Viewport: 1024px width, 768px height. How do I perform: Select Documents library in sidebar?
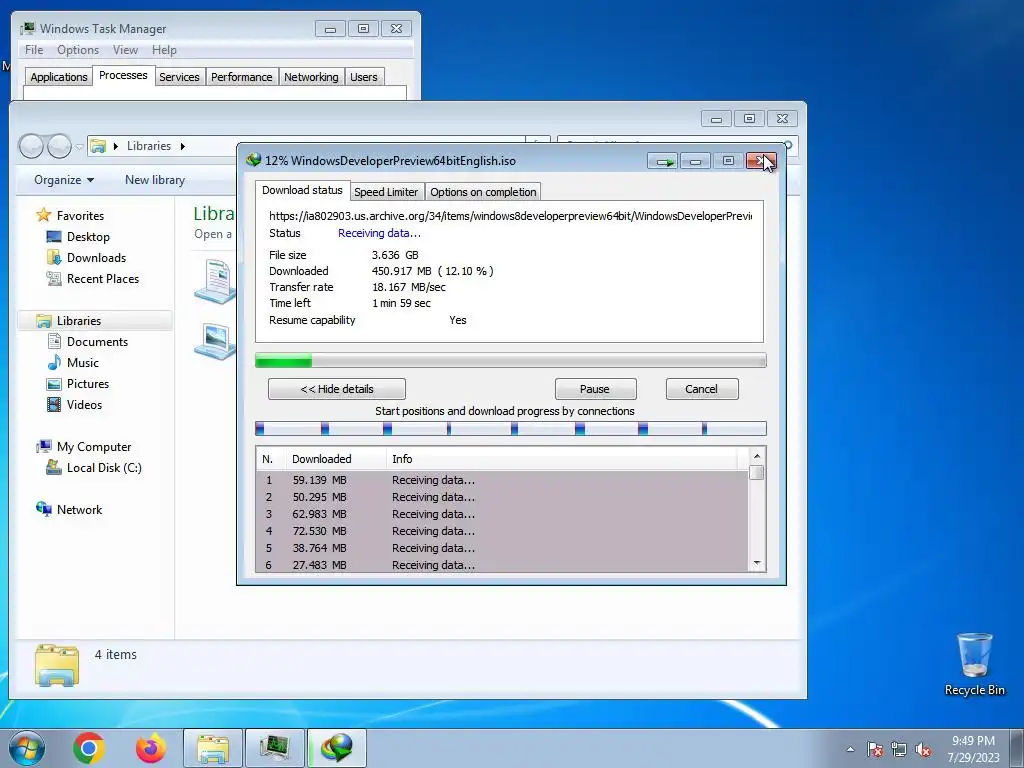tap(97, 342)
